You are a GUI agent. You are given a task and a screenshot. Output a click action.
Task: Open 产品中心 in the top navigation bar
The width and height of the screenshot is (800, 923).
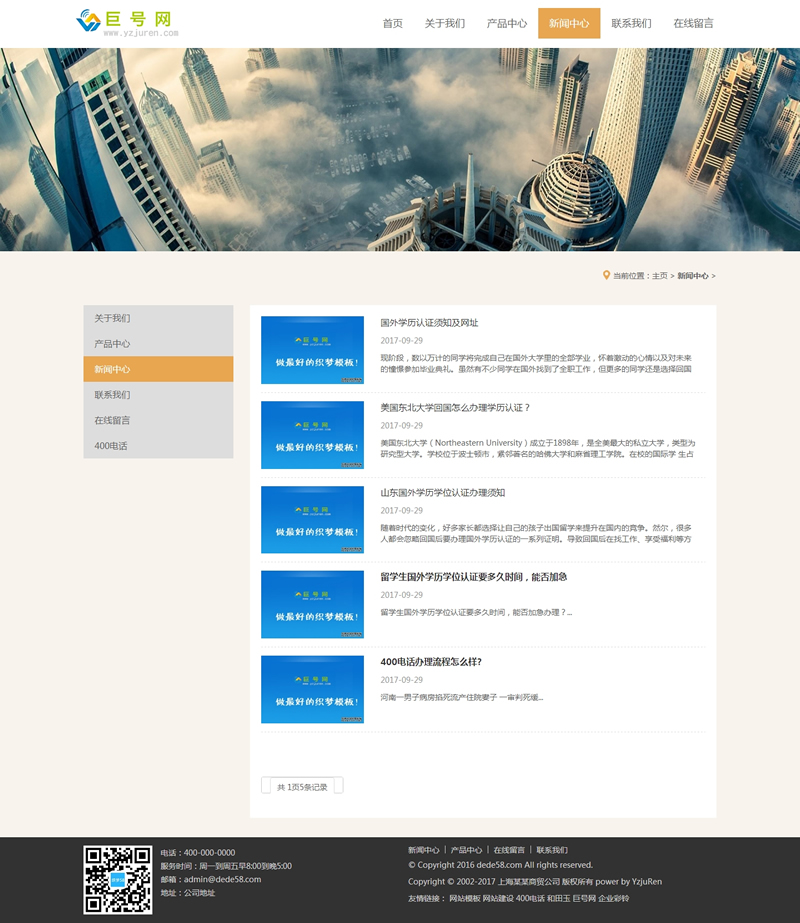506,24
